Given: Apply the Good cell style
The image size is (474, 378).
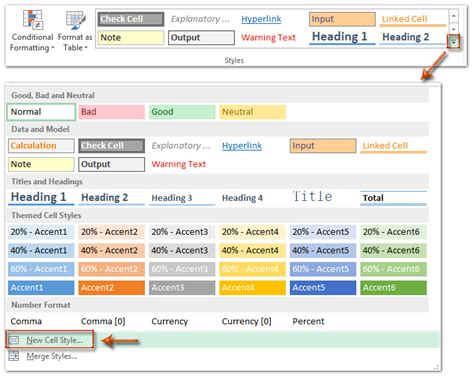Looking at the screenshot, I should click(182, 112).
